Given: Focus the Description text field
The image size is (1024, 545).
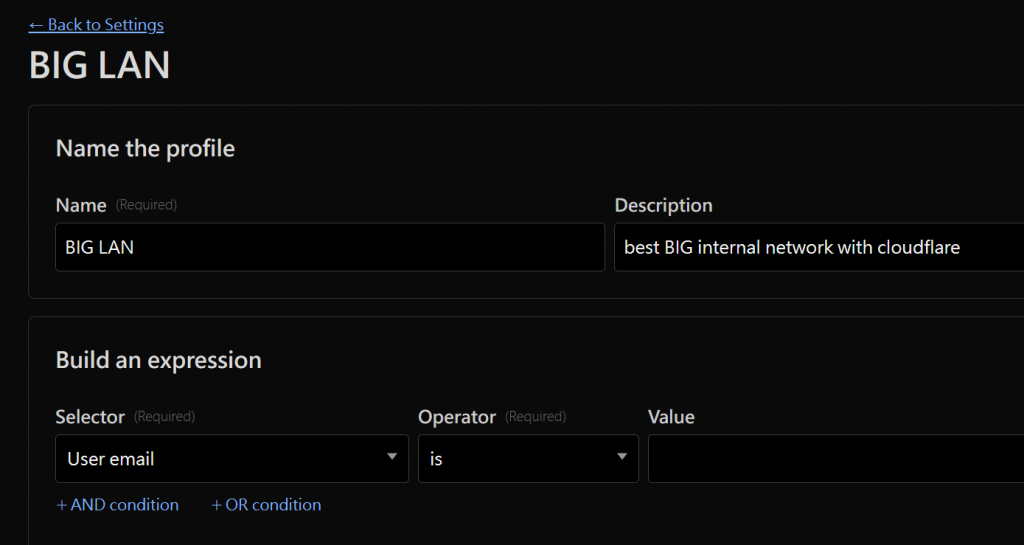Looking at the screenshot, I should [818, 247].
